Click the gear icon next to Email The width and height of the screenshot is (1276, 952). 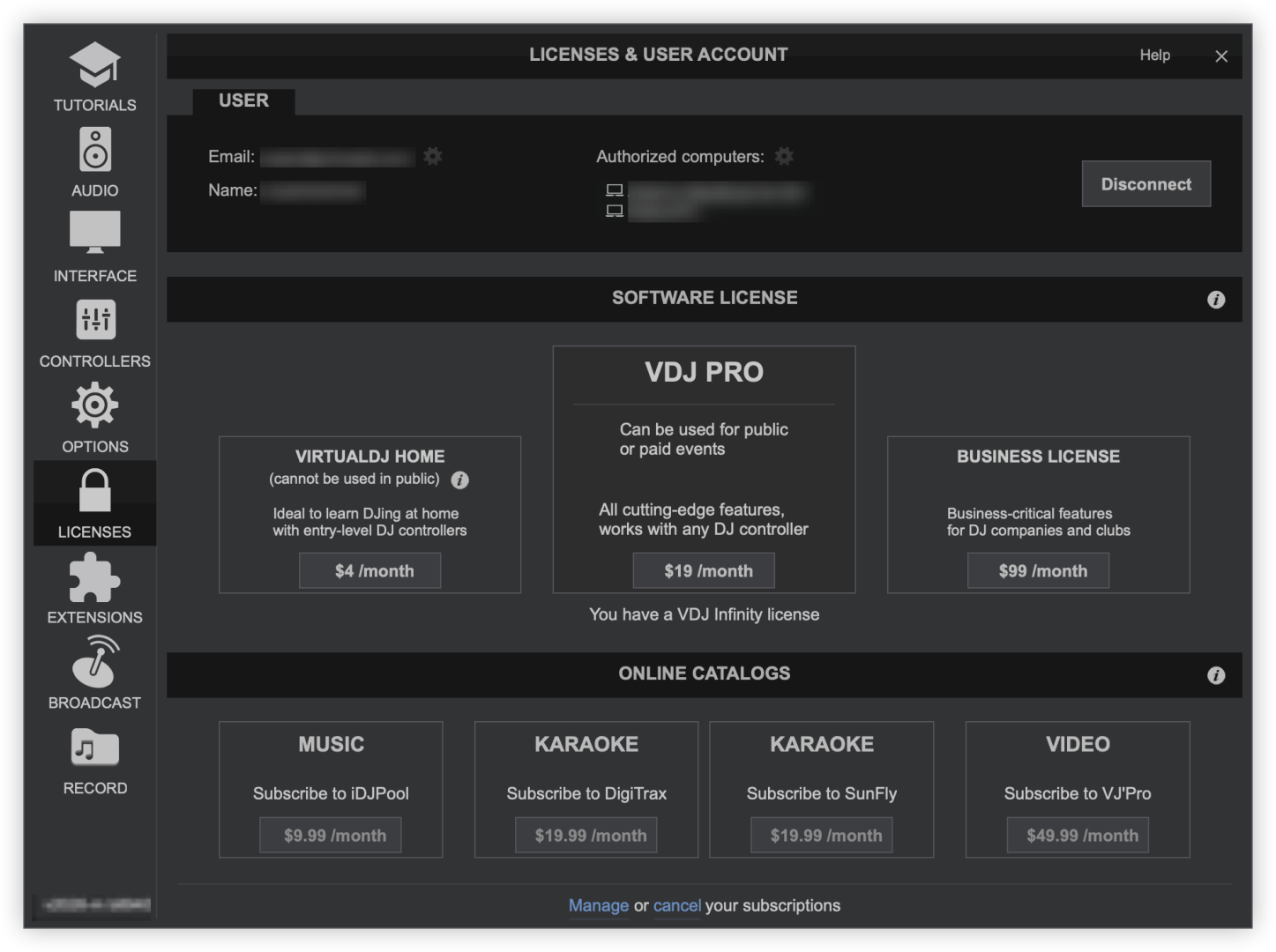[x=432, y=156]
